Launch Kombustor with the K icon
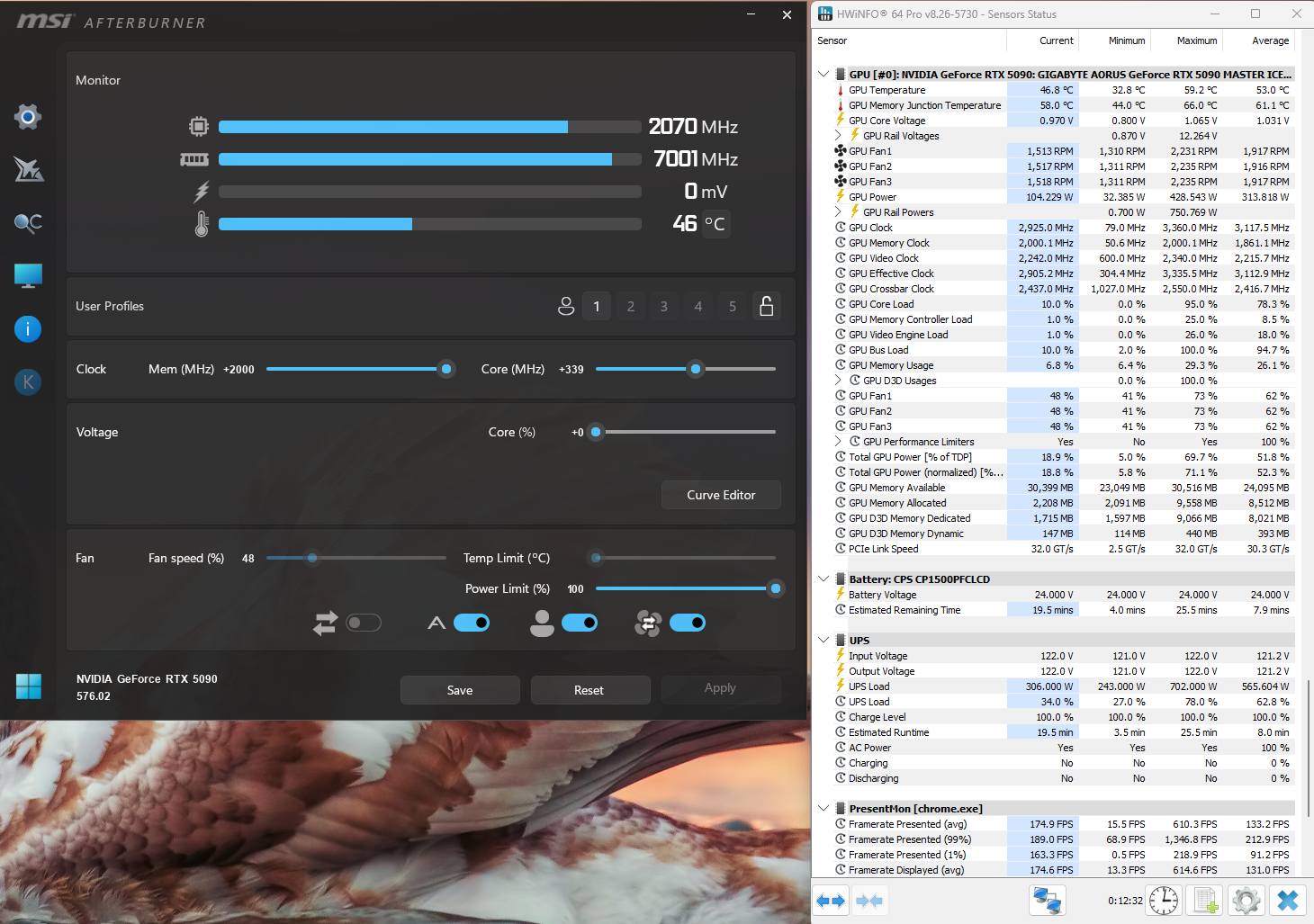Image resolution: width=1314 pixels, height=924 pixels. click(x=28, y=382)
